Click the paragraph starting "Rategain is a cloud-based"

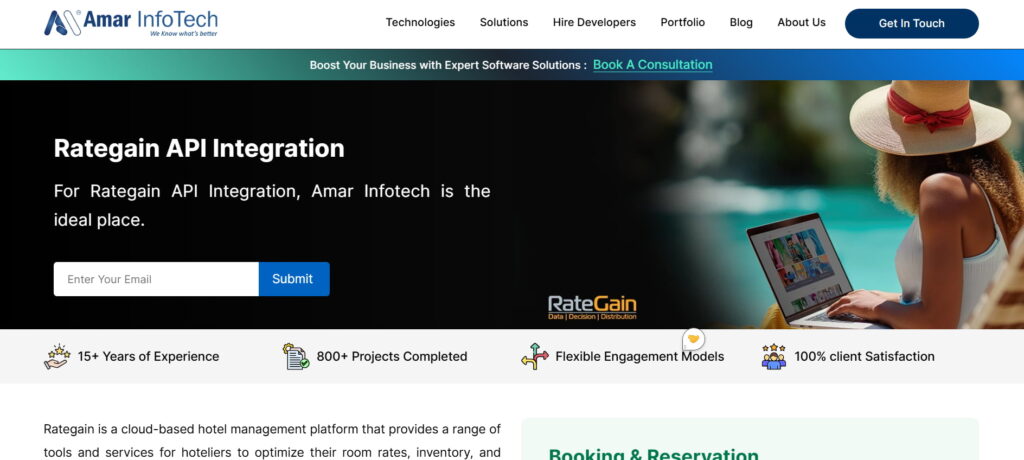[272, 441]
